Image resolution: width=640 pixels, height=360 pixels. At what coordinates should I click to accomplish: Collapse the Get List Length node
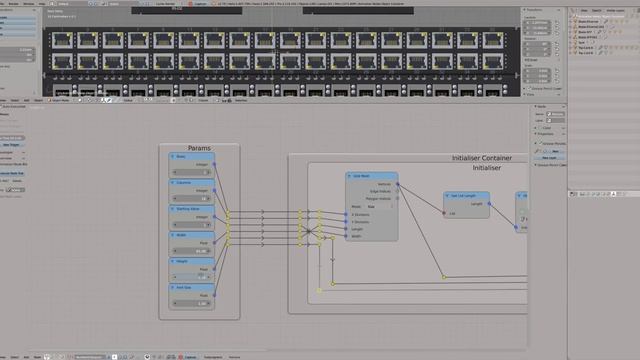pos(447,196)
